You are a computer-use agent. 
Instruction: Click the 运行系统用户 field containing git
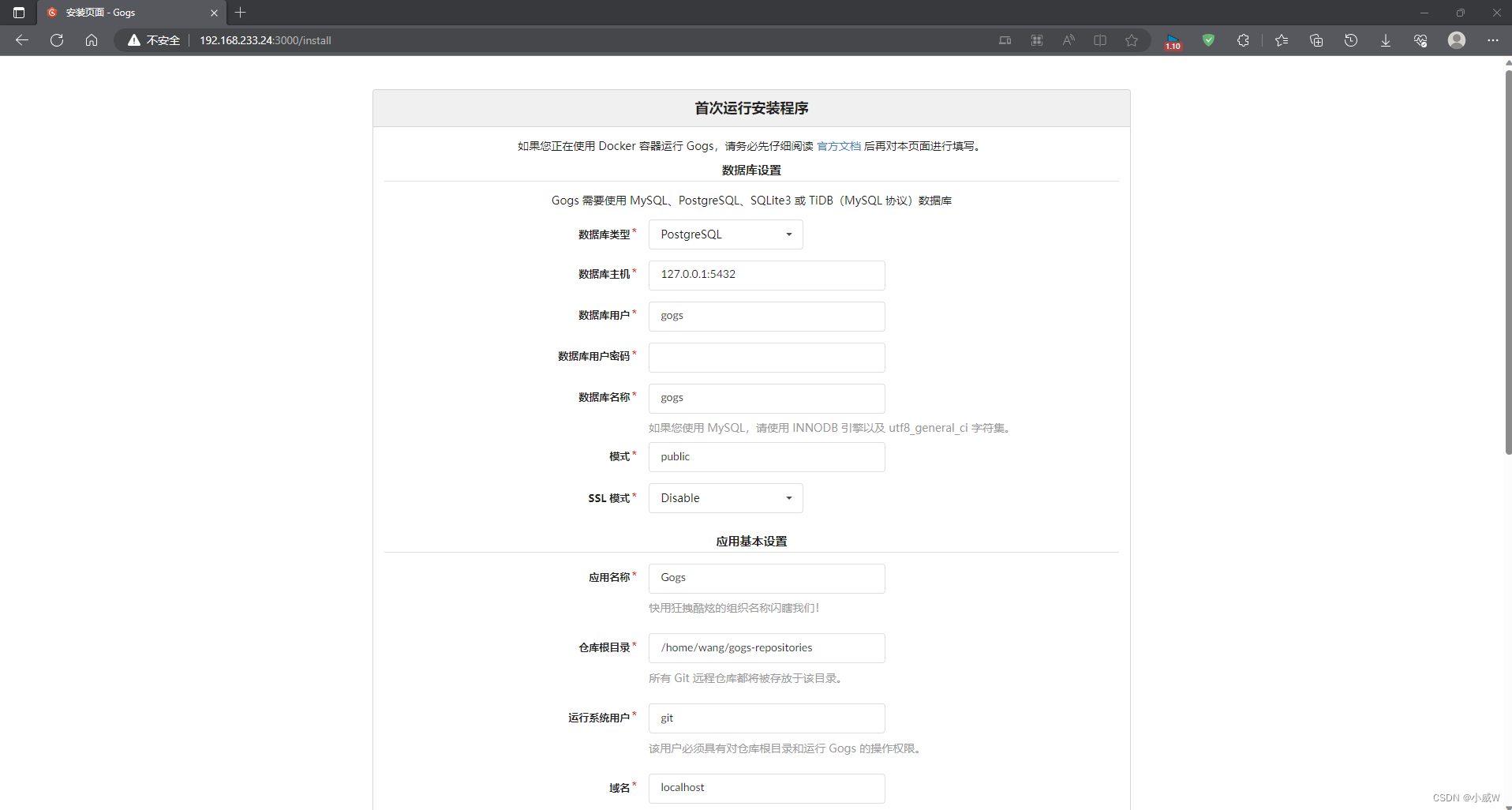tap(767, 718)
